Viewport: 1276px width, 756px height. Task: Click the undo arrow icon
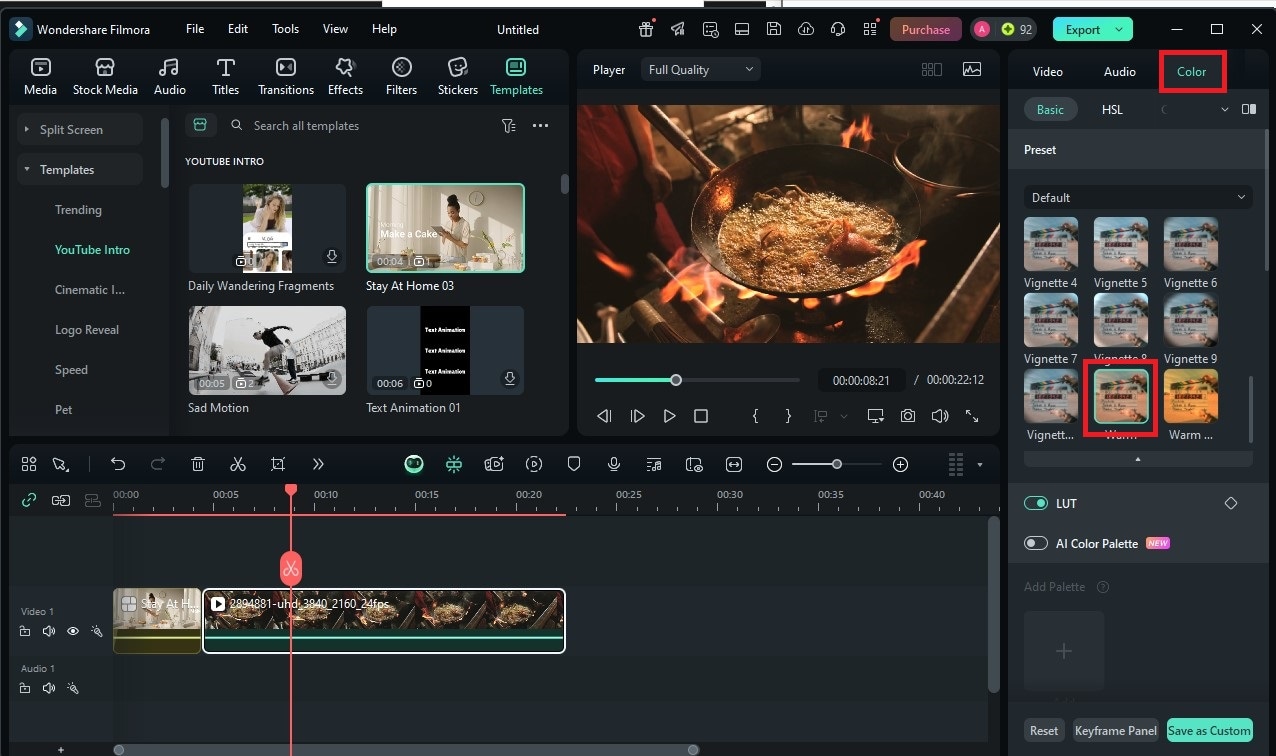click(118, 464)
